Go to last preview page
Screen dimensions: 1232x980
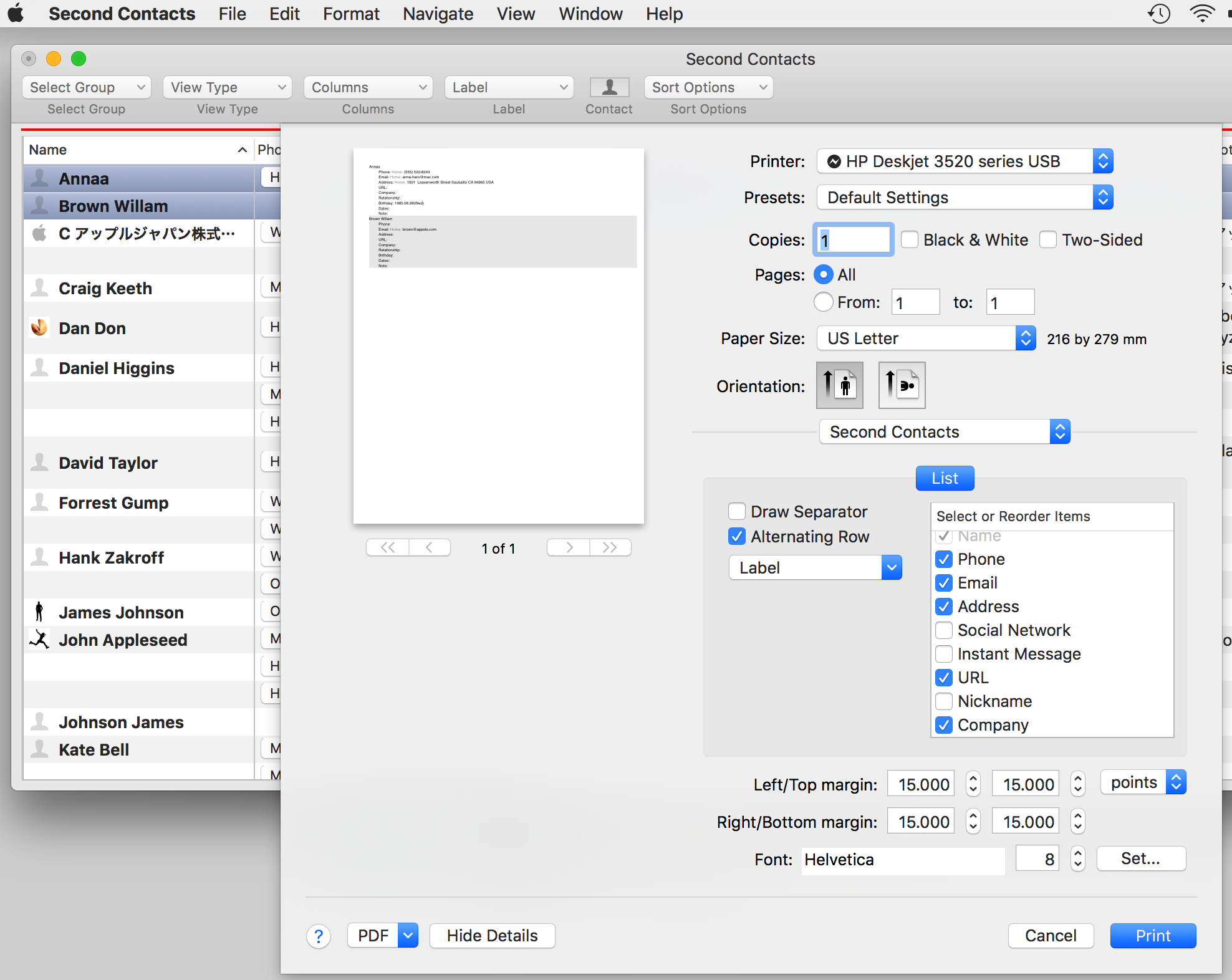pos(610,547)
